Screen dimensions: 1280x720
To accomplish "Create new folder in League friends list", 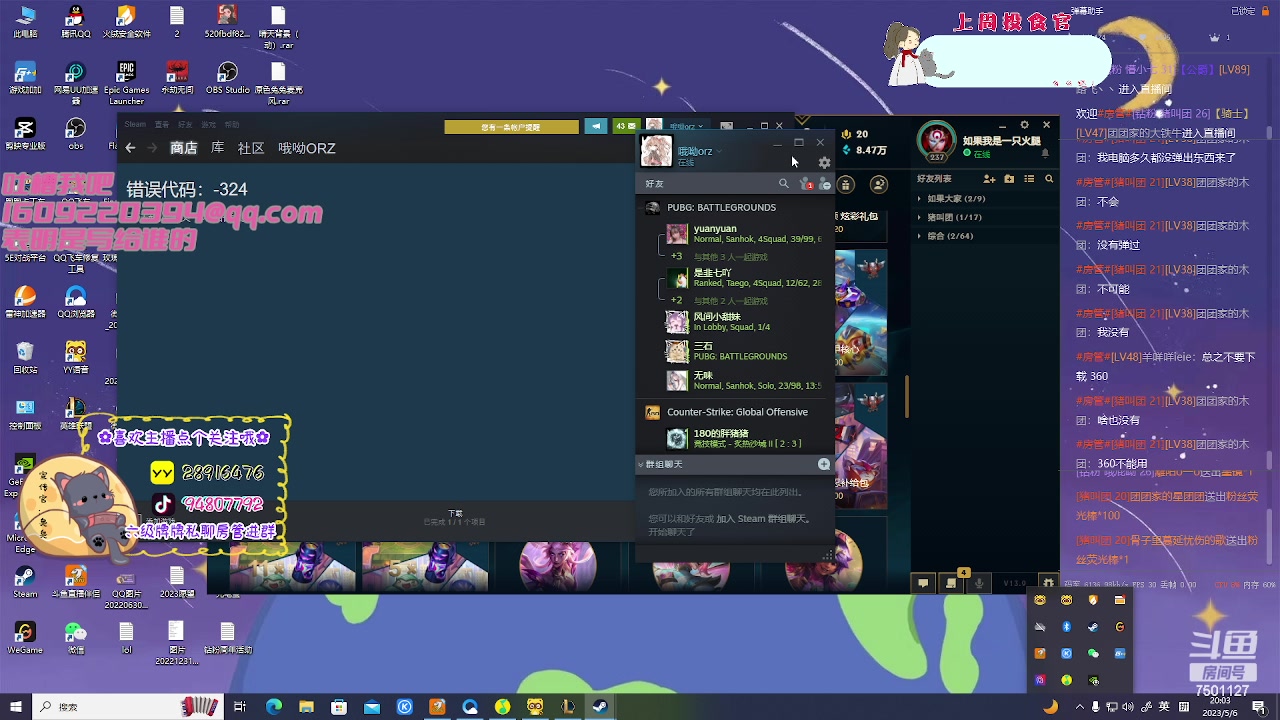I will point(1009,179).
